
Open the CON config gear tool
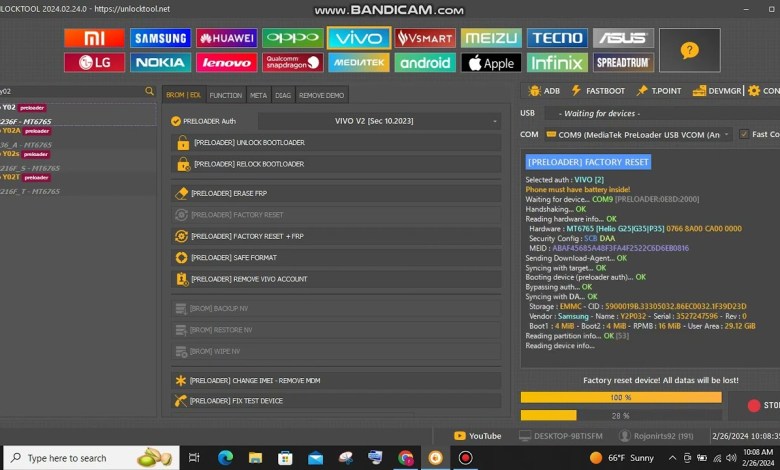[764, 91]
